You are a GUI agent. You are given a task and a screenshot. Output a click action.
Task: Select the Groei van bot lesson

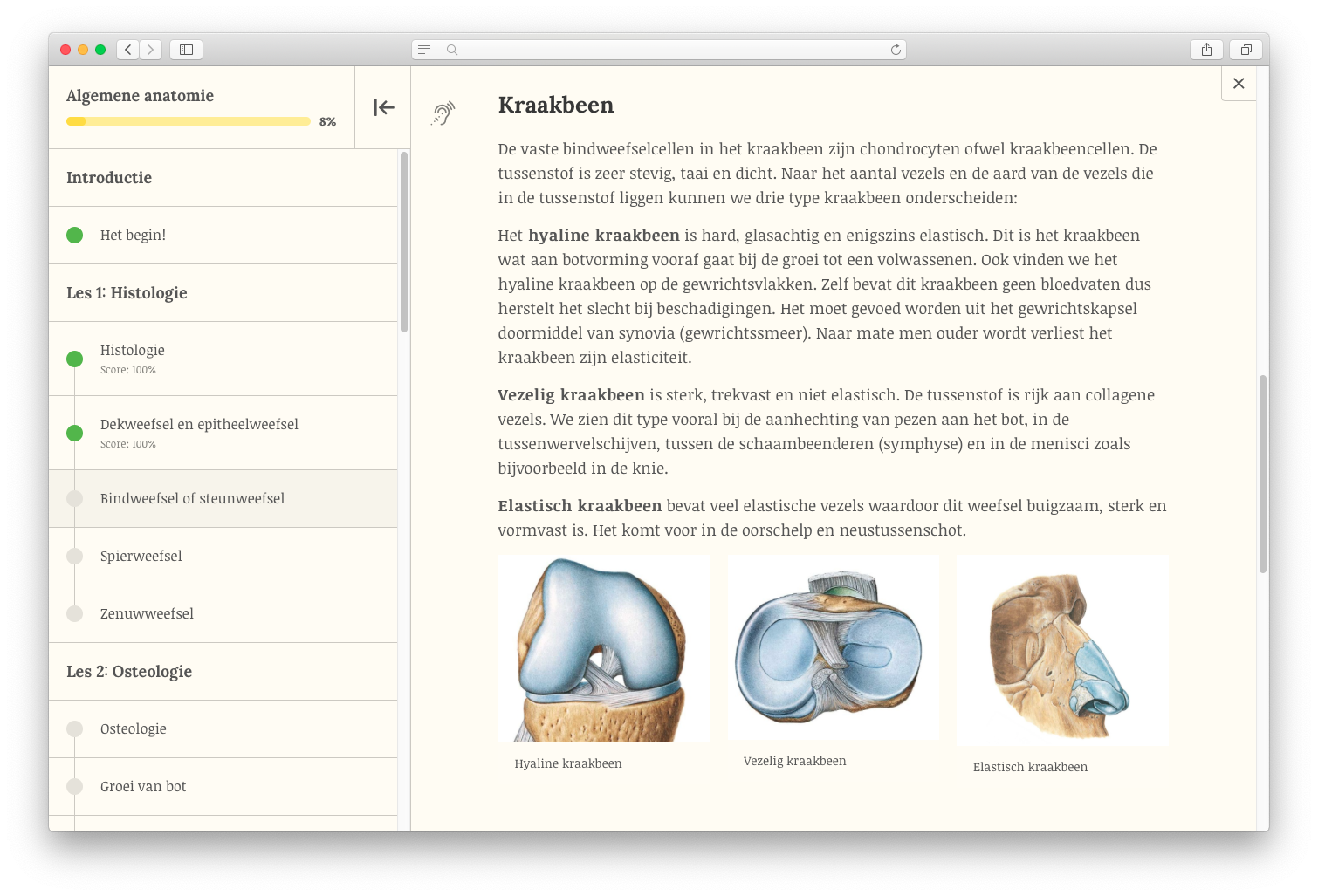143,786
